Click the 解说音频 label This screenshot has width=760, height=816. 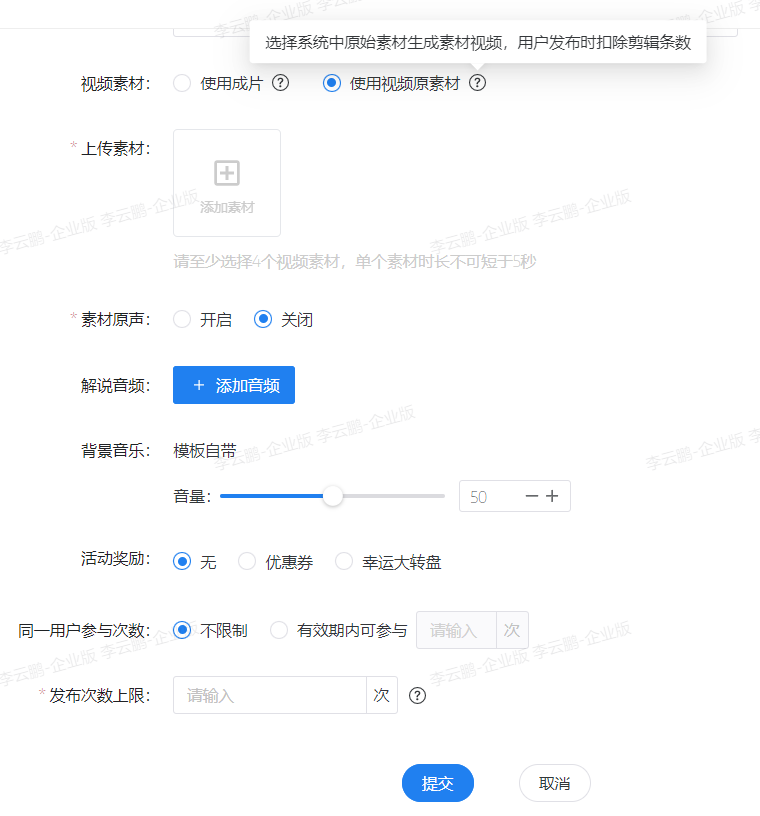pos(116,386)
